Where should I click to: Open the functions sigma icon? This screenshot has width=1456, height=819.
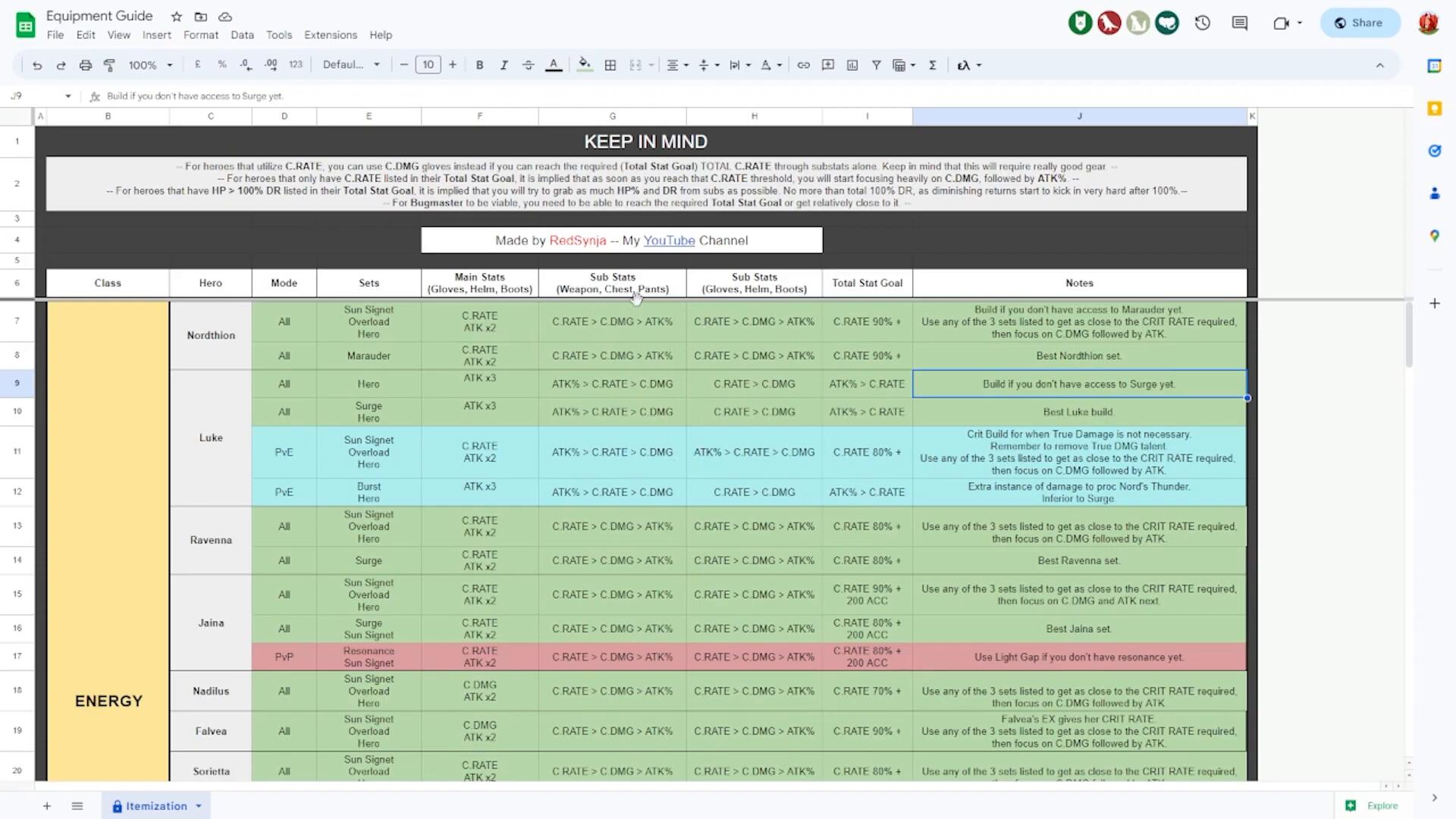pos(933,65)
